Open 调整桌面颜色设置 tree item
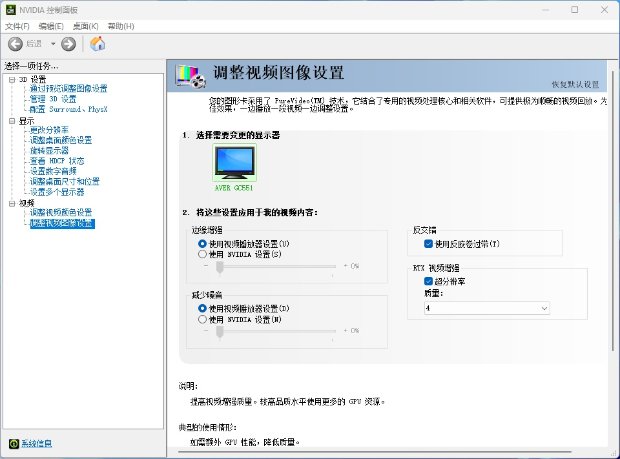Screen dimensions: 620x459 tap(61, 140)
